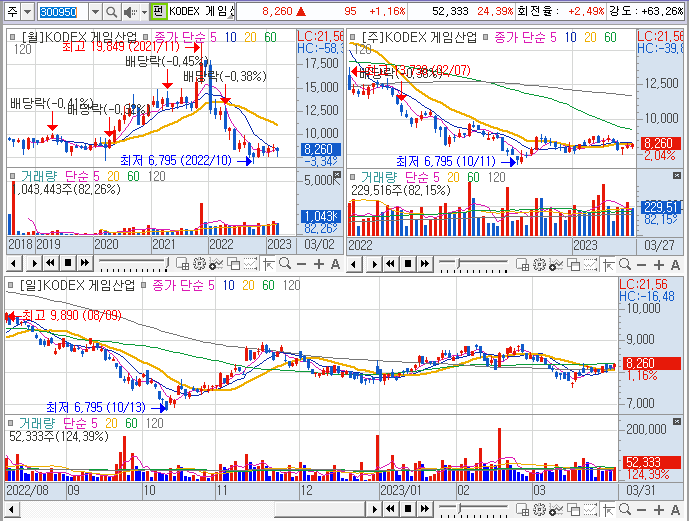This screenshot has width=689, height=521.
Task: Adjust the daily chart zoom slider
Action: coord(473,510)
